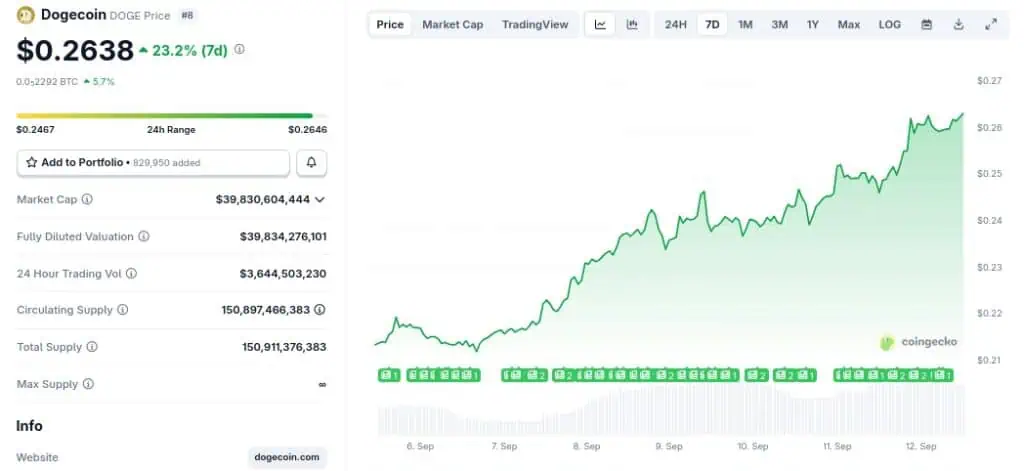The image size is (1024, 471).
Task: Click the volume bars area under chart
Action: tap(671, 410)
